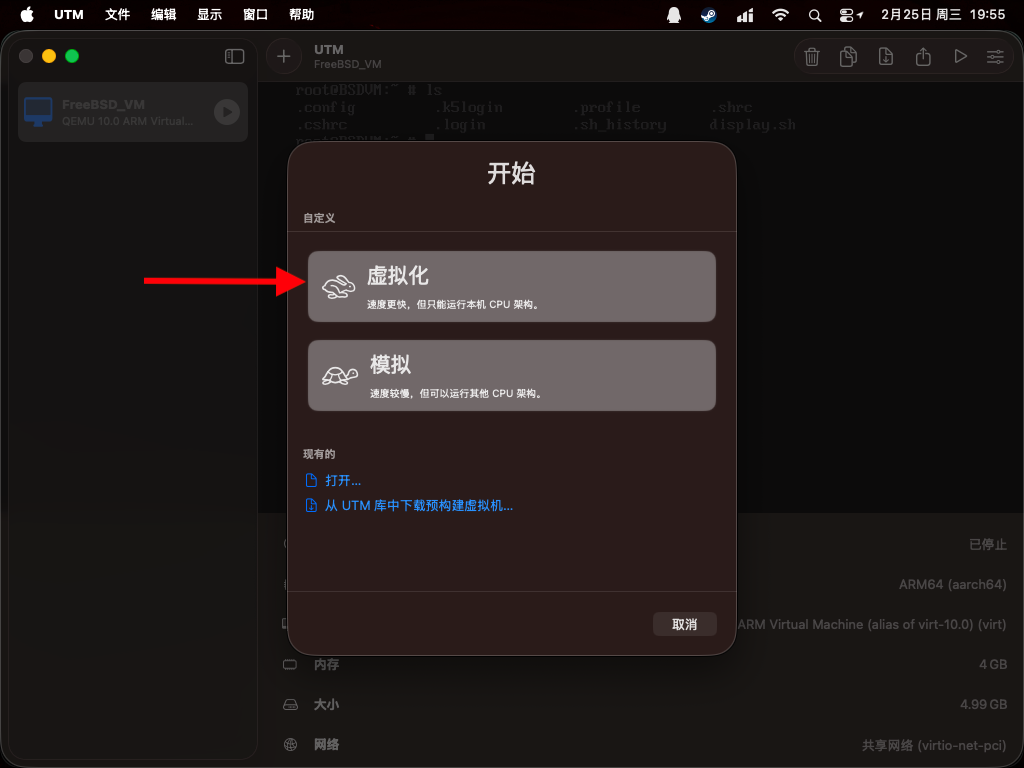
Task: Open VM settings sliders icon
Action: pyautogui.click(x=995, y=57)
